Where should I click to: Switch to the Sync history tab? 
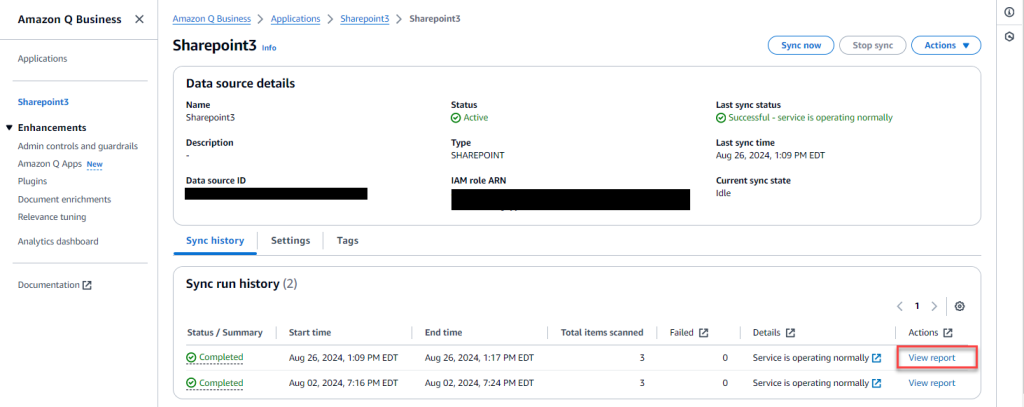pos(215,240)
